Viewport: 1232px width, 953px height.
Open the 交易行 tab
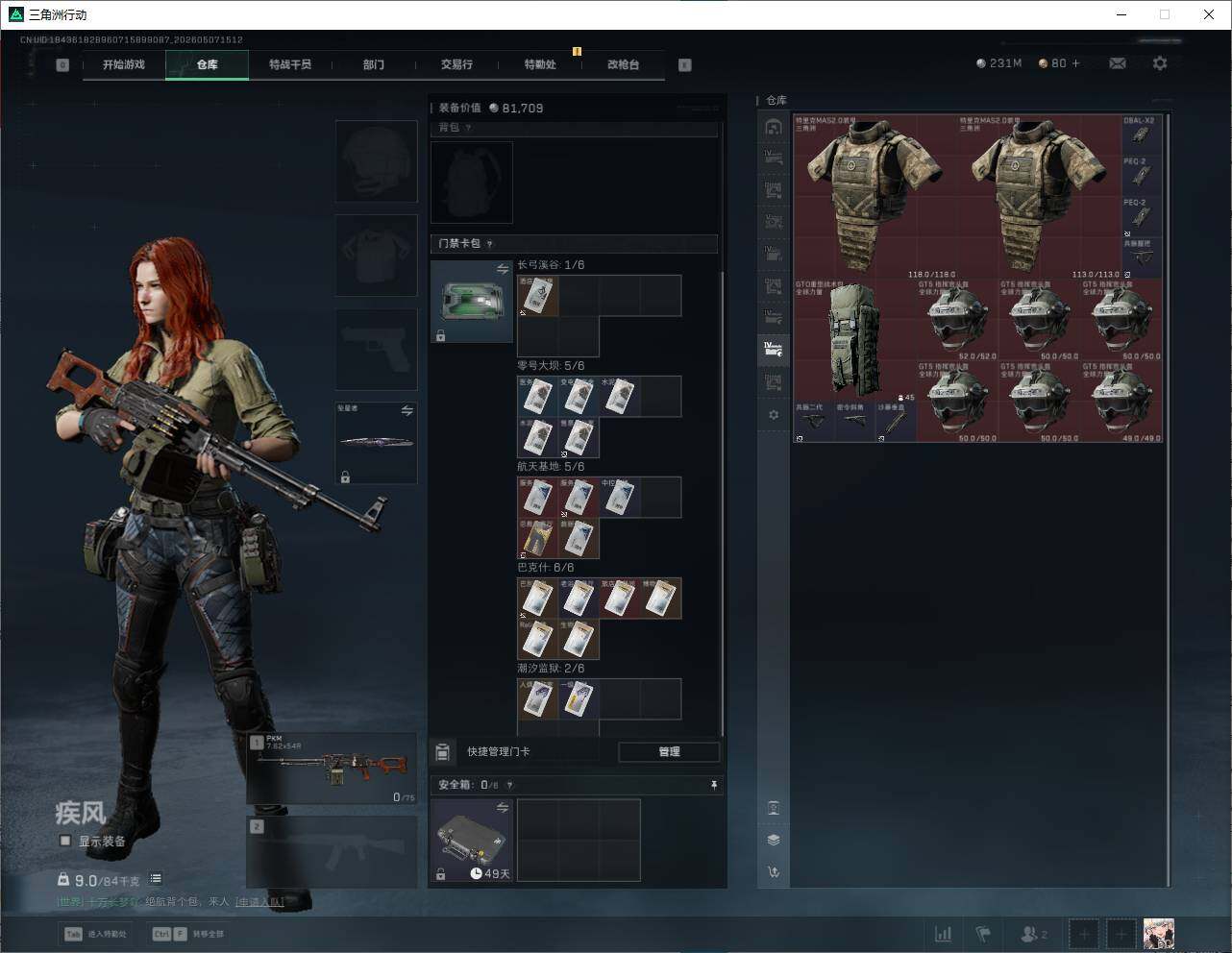[x=456, y=64]
